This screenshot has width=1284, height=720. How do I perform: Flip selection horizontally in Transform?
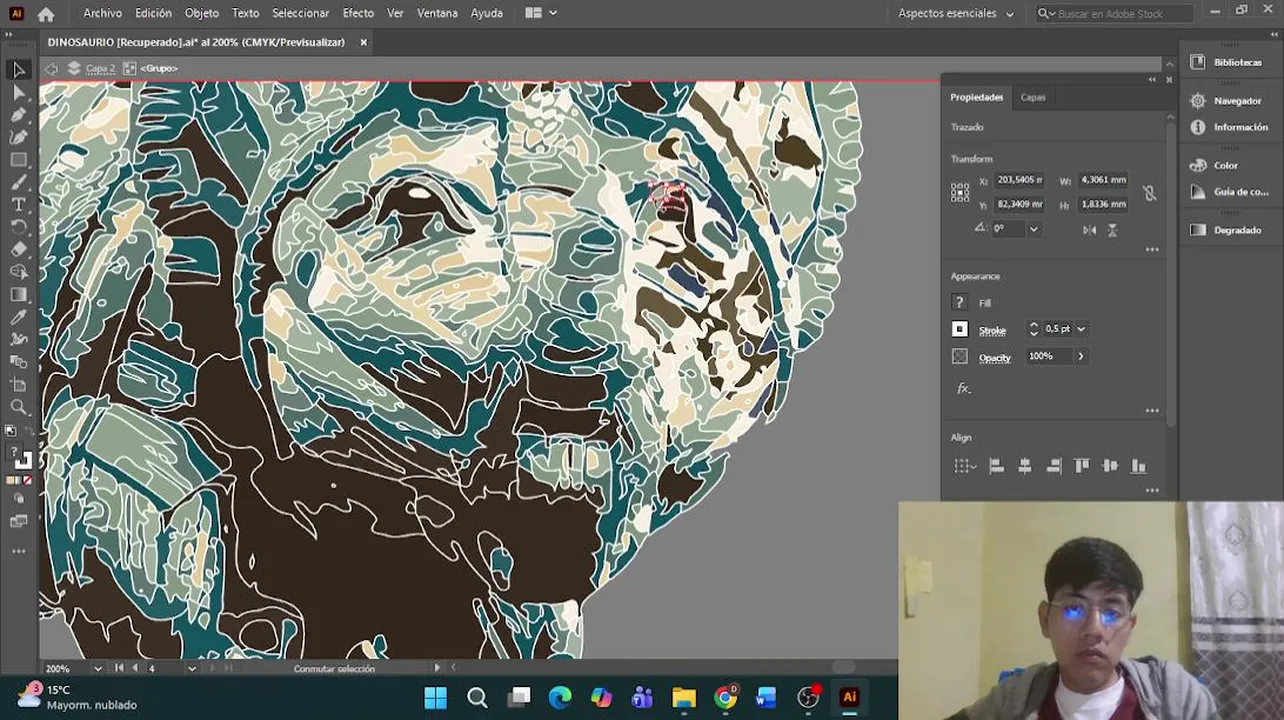1089,229
